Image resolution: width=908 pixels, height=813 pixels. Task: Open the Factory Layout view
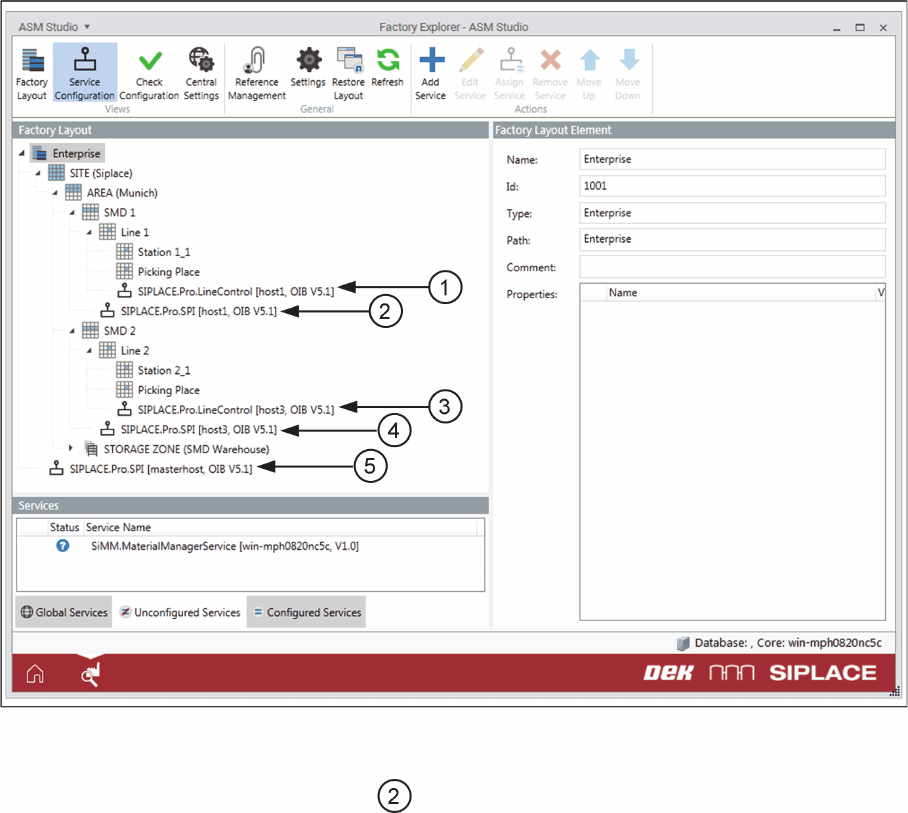(x=32, y=74)
